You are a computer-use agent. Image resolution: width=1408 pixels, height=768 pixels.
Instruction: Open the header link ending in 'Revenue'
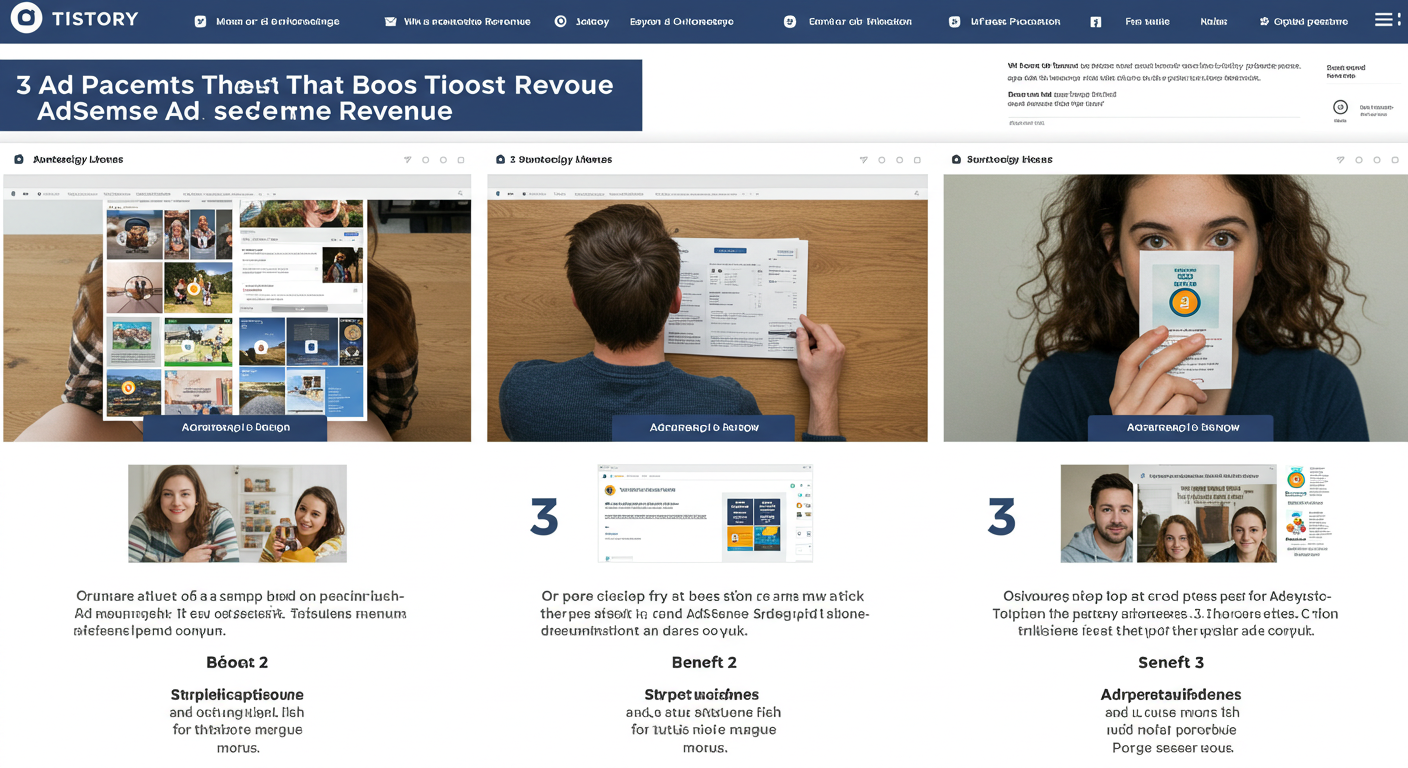tap(467, 21)
